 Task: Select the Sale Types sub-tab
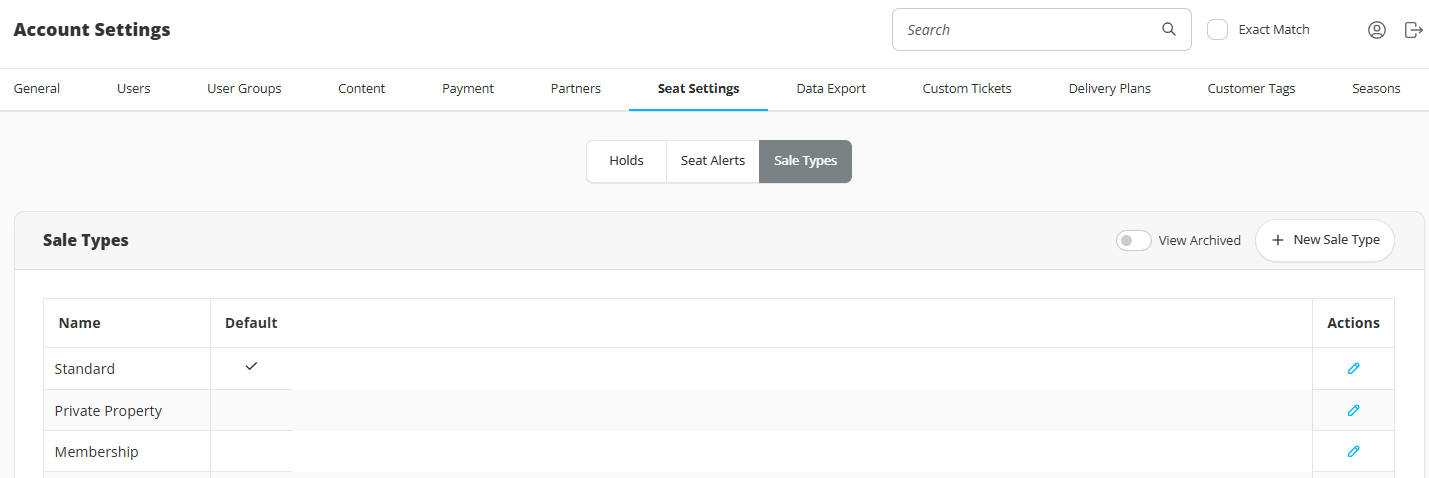point(805,161)
